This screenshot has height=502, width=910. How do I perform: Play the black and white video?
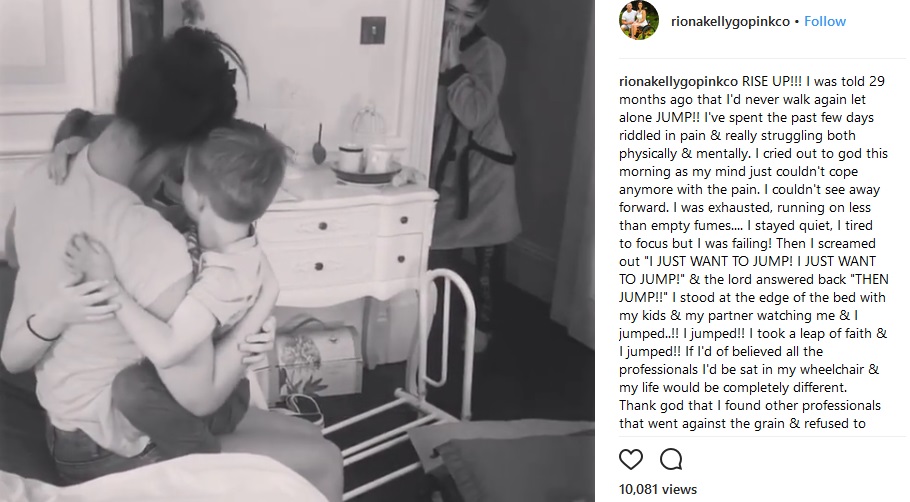pyautogui.click(x=297, y=251)
